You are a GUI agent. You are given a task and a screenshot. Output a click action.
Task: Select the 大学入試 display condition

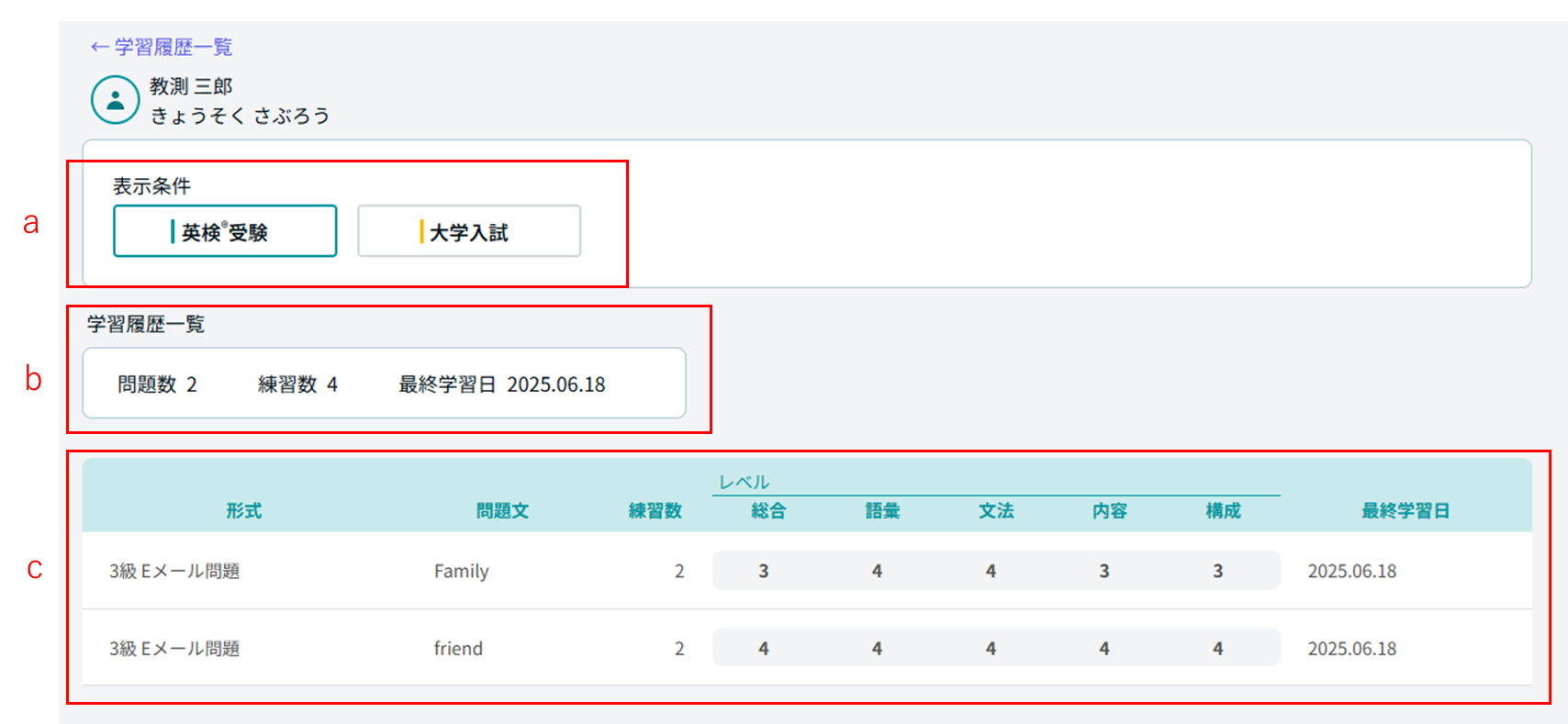tap(468, 231)
